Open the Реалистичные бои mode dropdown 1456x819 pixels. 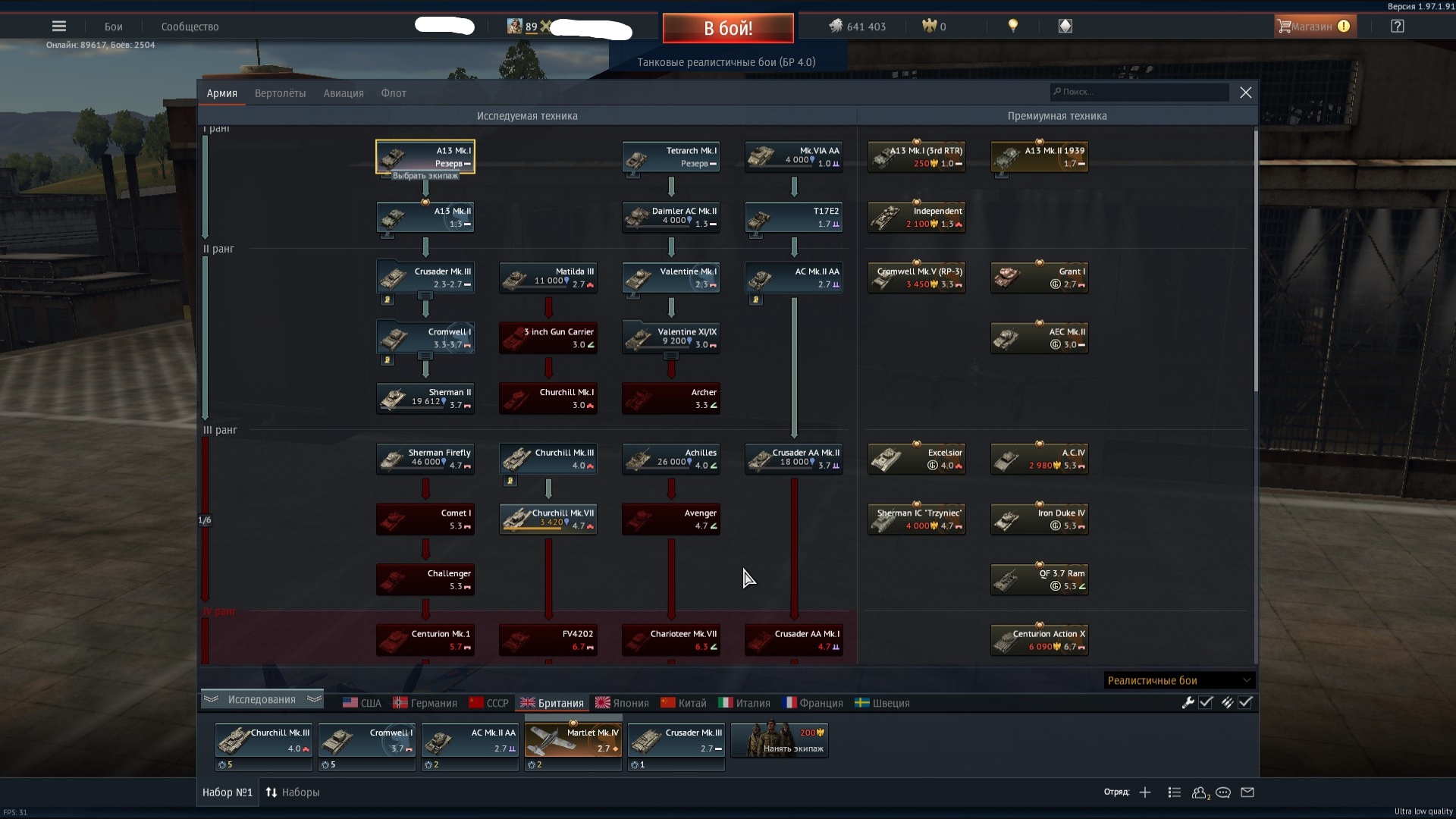[1179, 680]
